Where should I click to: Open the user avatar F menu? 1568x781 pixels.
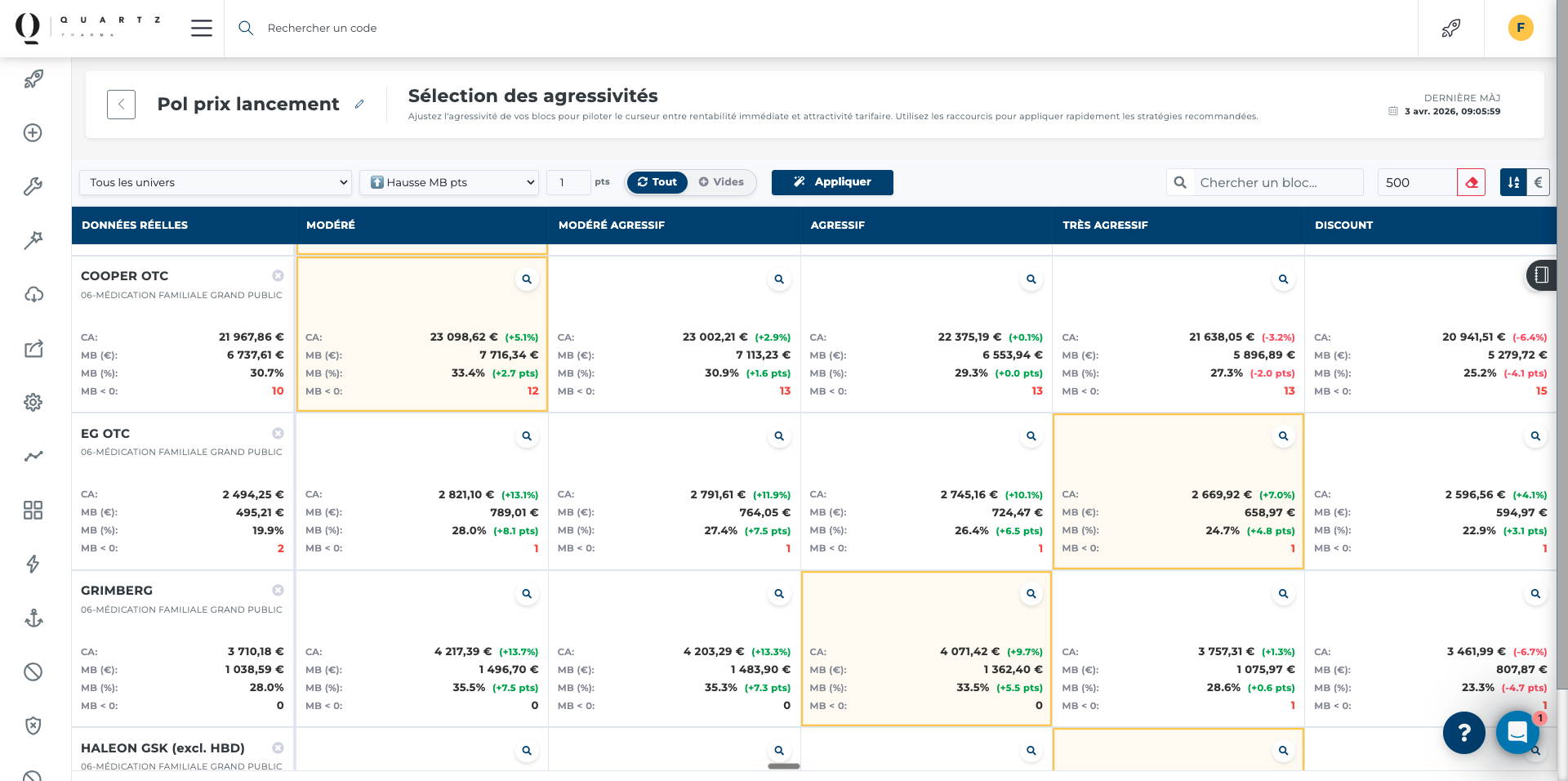[1520, 28]
